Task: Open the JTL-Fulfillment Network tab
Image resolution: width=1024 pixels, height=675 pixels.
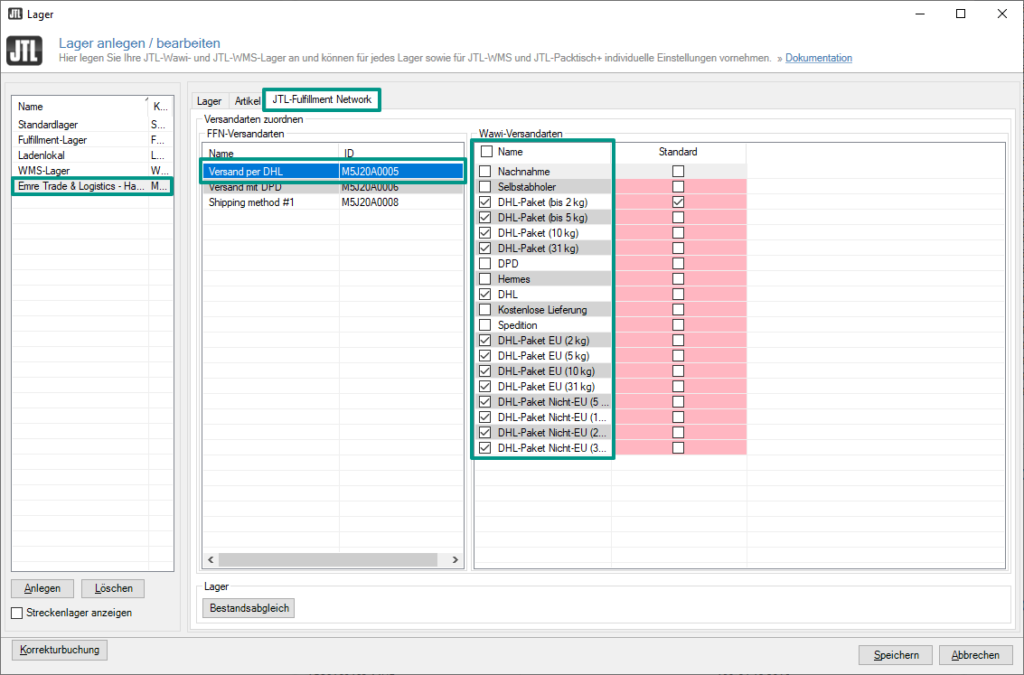Action: tap(321, 100)
